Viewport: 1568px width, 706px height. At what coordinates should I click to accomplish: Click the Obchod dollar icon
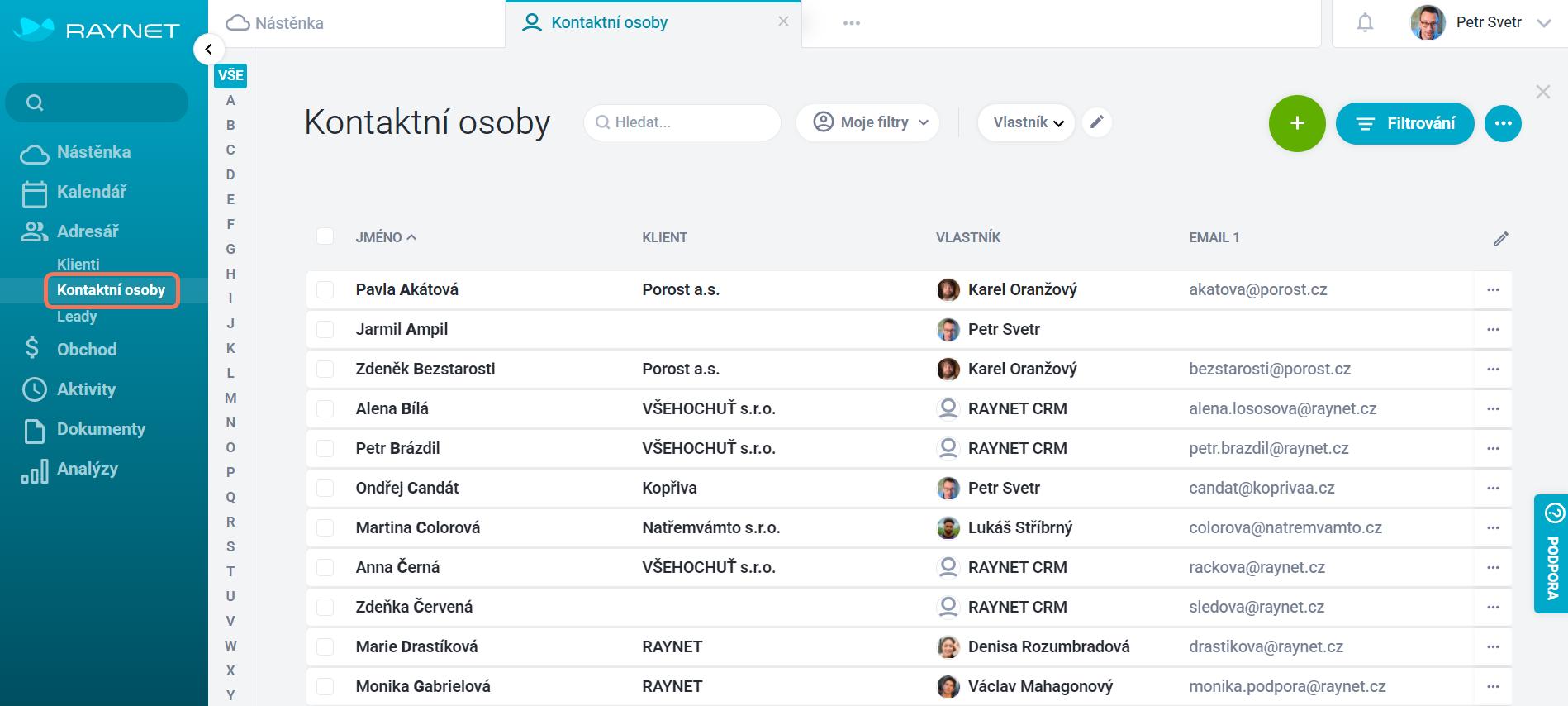coord(32,348)
